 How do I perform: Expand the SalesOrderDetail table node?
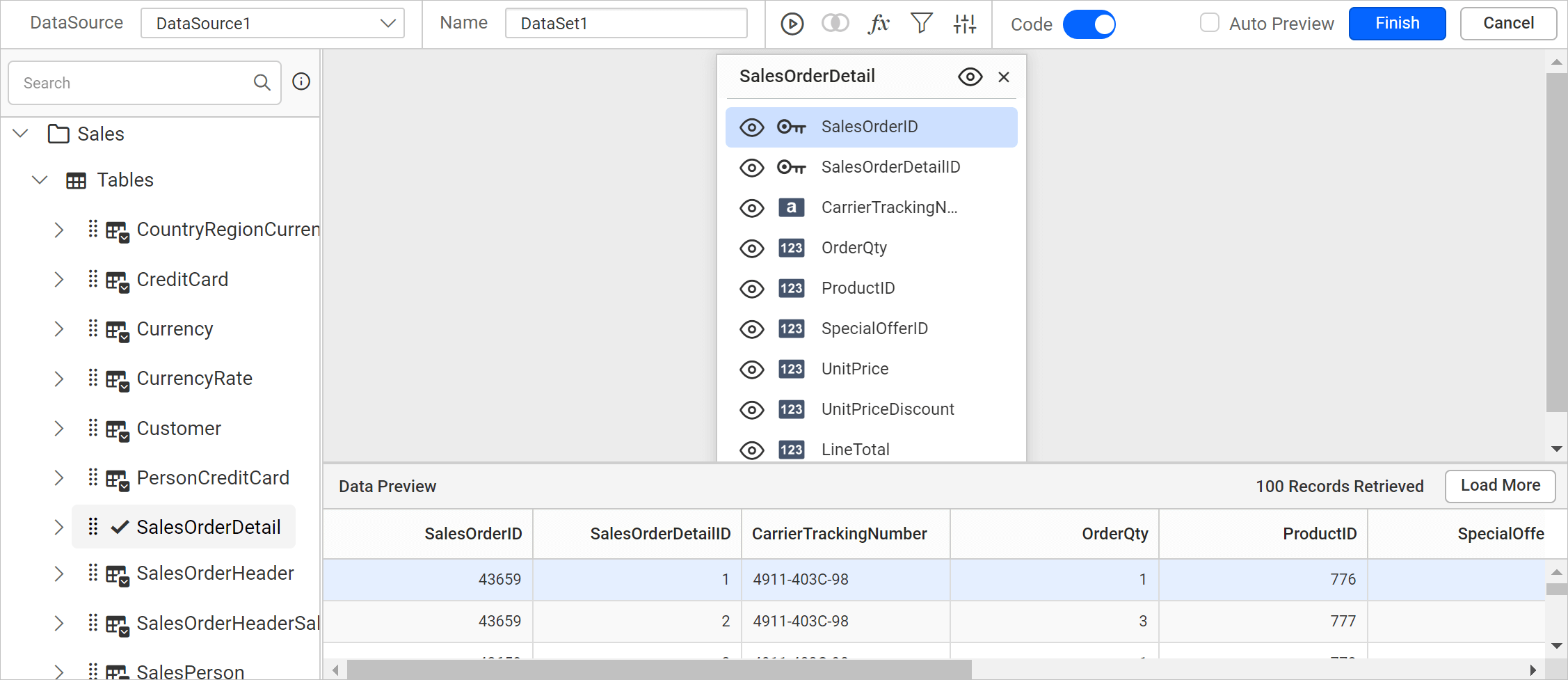[x=59, y=528]
